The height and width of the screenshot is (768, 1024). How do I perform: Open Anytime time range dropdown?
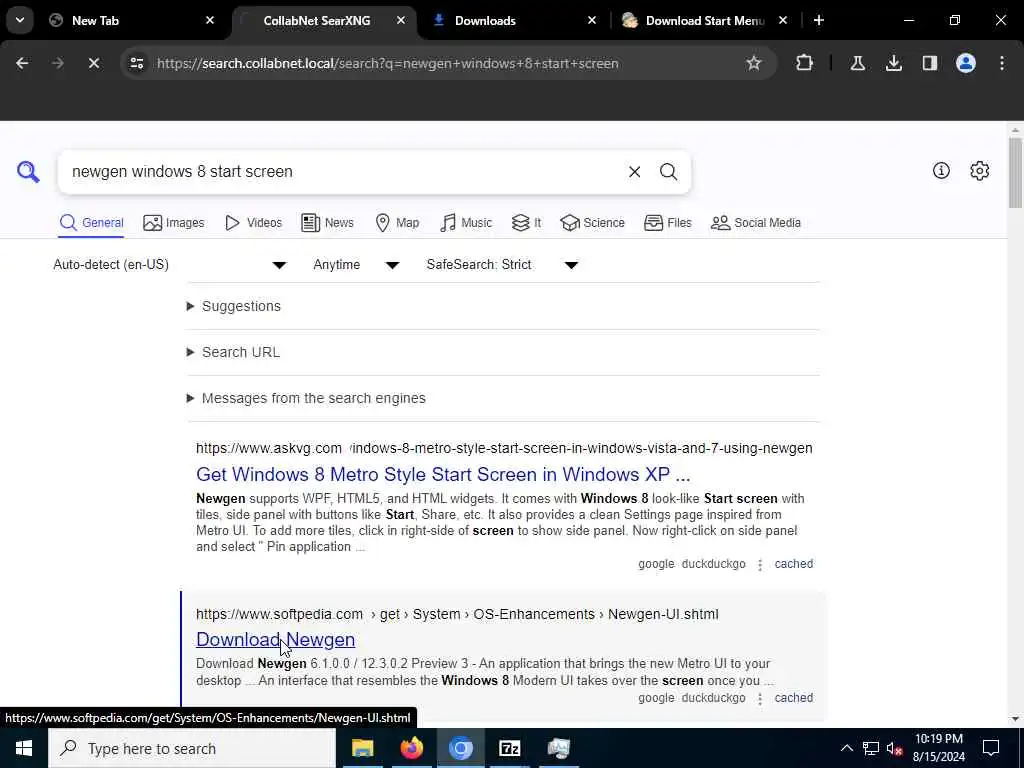coord(356,264)
